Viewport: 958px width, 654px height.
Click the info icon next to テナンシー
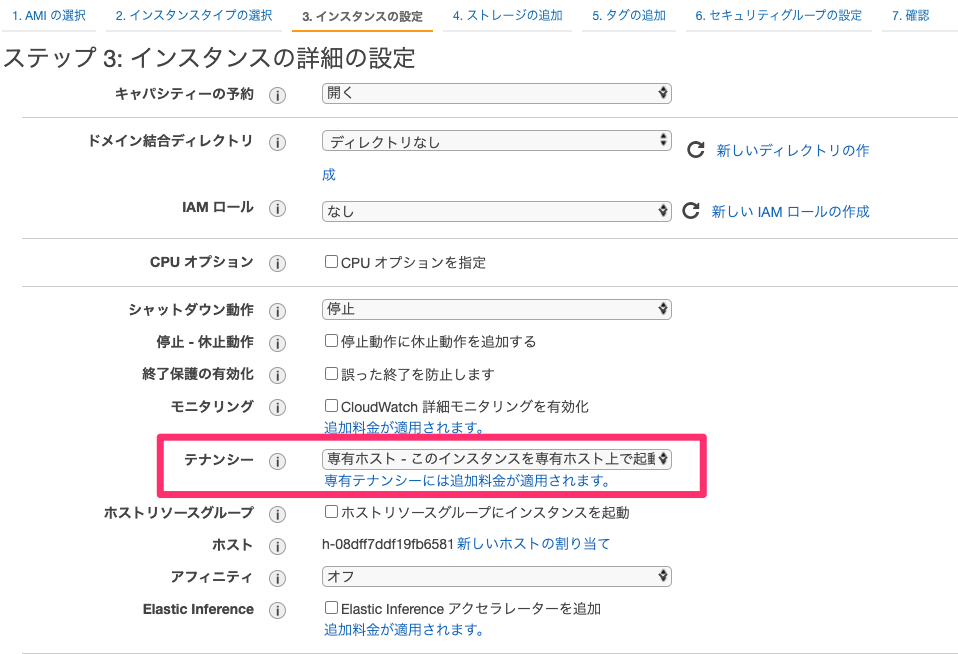[x=277, y=460]
